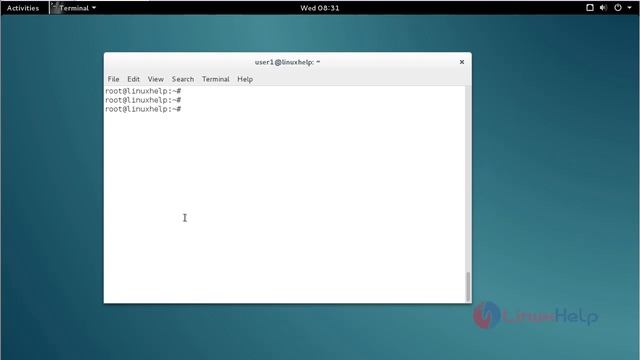Click the first root@linuxhelp prompt line
The width and height of the screenshot is (640, 360).
(x=143, y=91)
